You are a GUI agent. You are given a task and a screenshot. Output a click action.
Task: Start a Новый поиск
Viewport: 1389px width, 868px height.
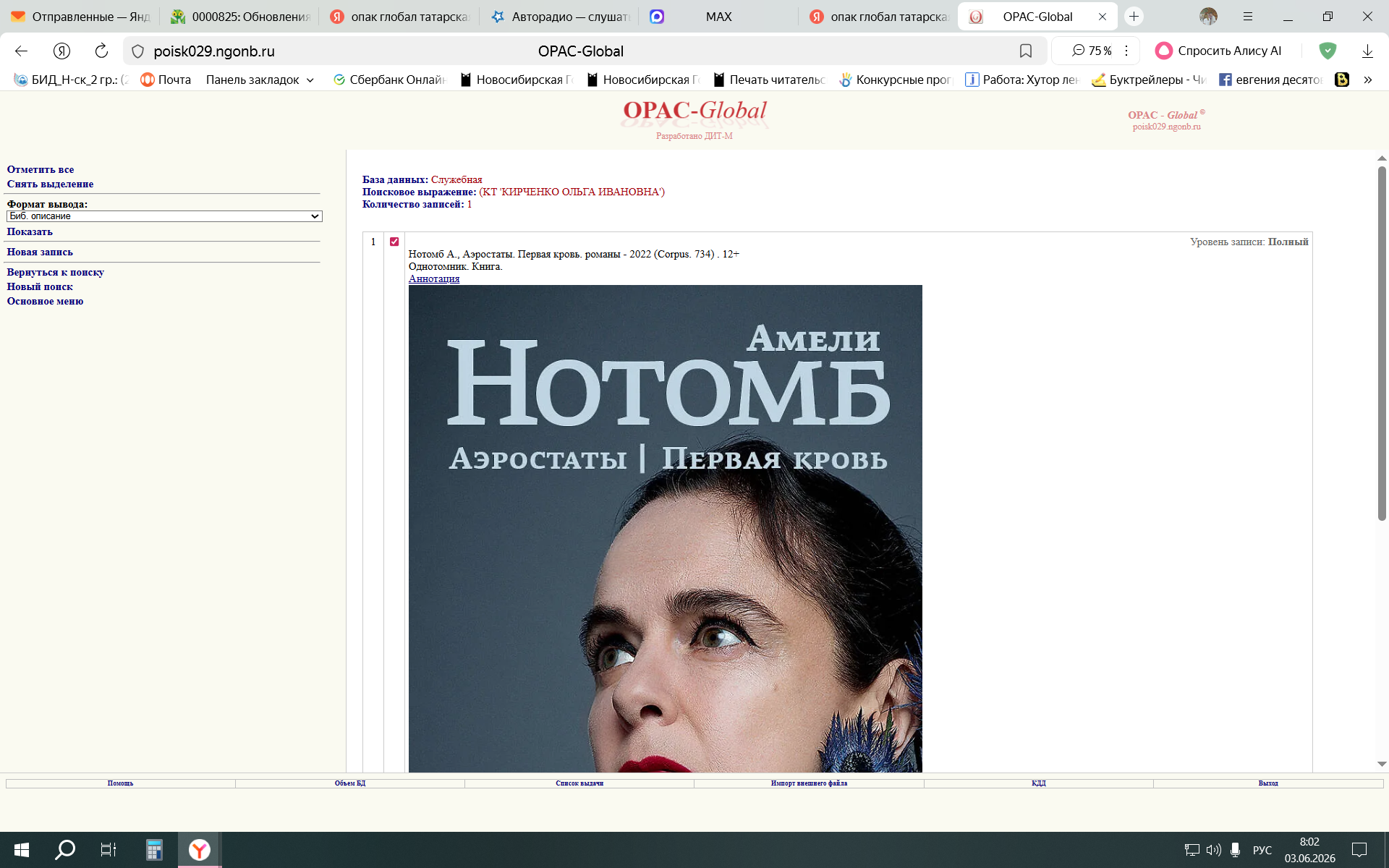(x=40, y=286)
